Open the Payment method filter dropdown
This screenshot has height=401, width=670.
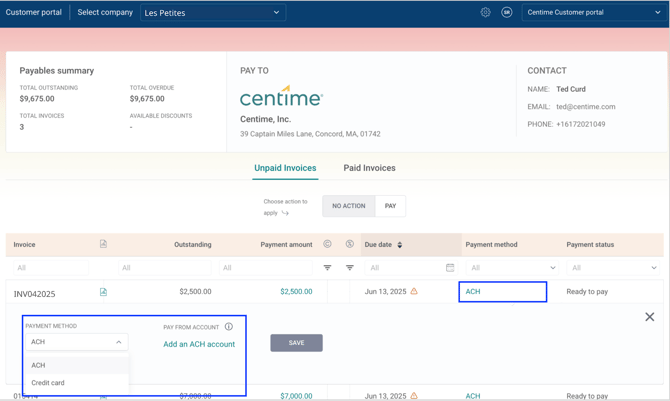coord(512,268)
